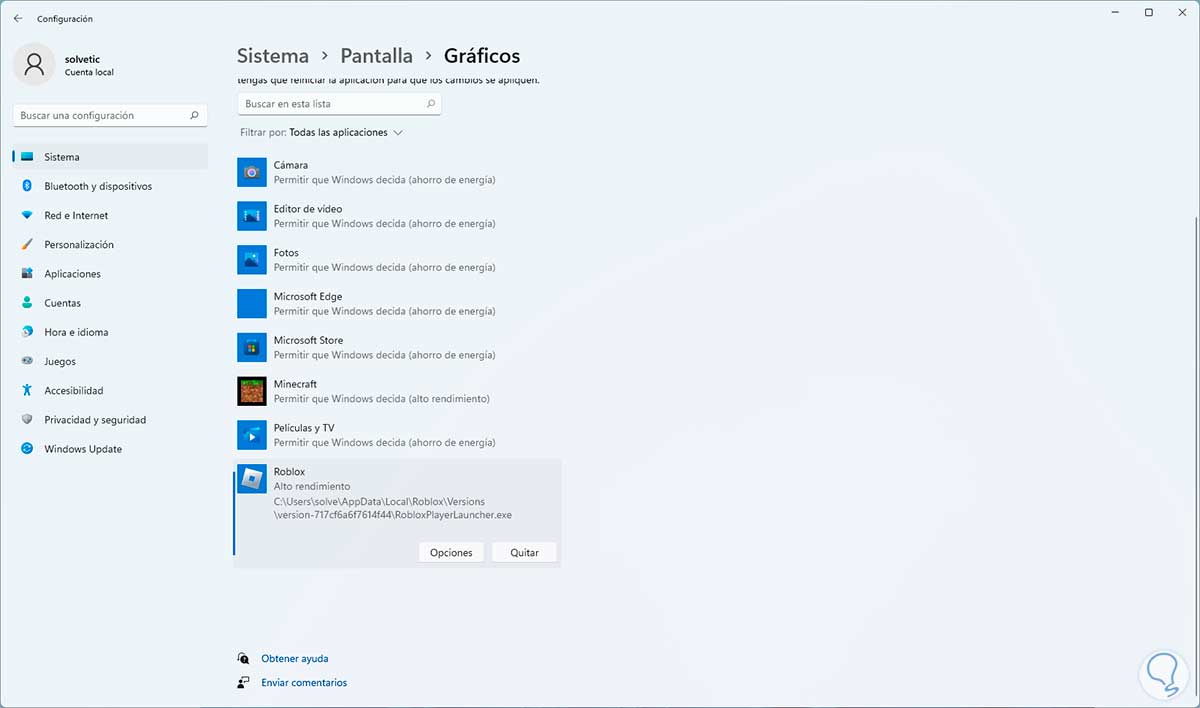1200x708 pixels.
Task: Click the Microsoft Store app icon
Action: coord(252,347)
